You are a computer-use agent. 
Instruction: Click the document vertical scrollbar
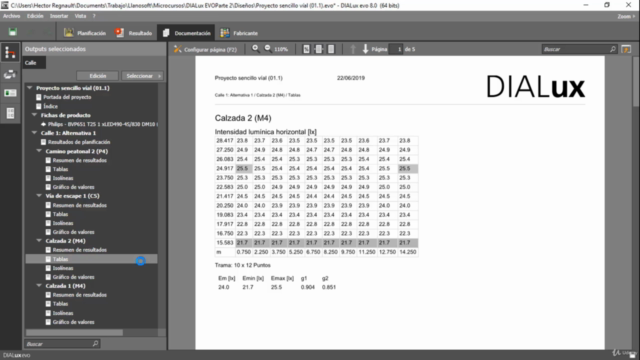click(x=636, y=82)
